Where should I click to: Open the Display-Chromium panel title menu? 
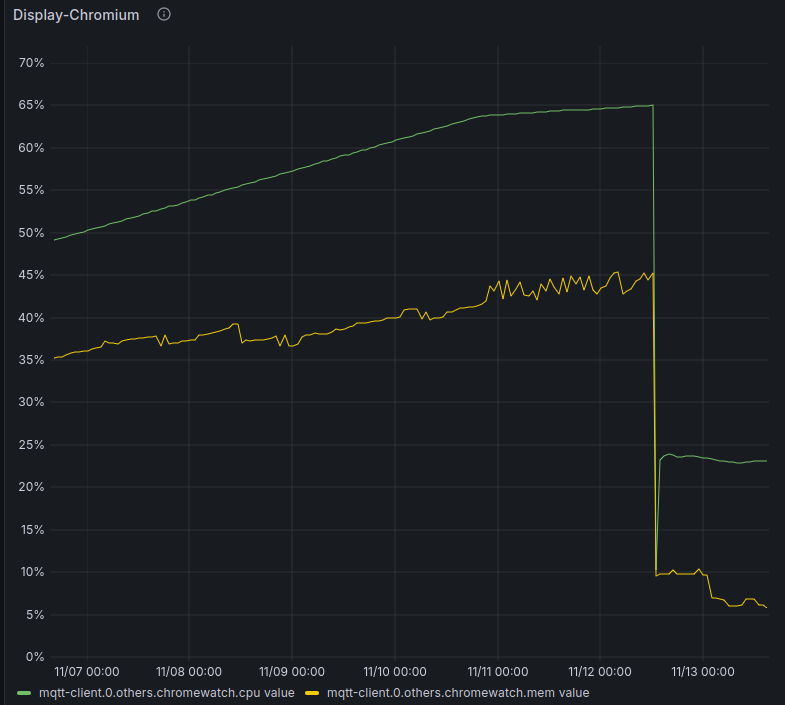pyautogui.click(x=76, y=15)
